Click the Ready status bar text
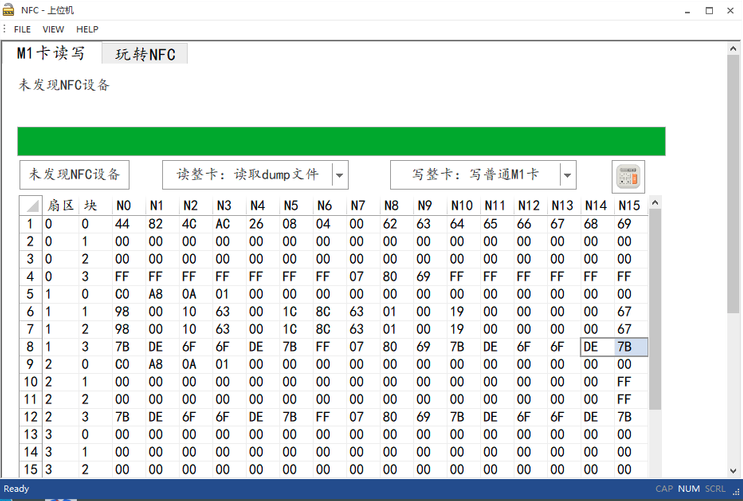 16,489
